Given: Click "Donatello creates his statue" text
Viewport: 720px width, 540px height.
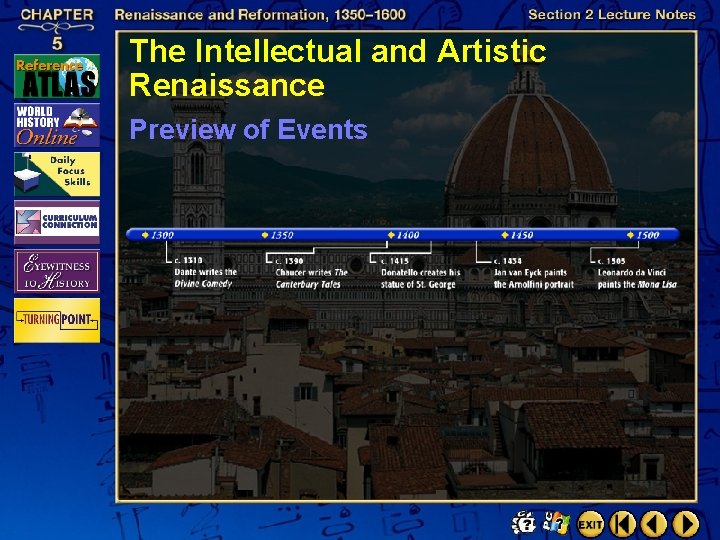Looking at the screenshot, I should [420, 278].
